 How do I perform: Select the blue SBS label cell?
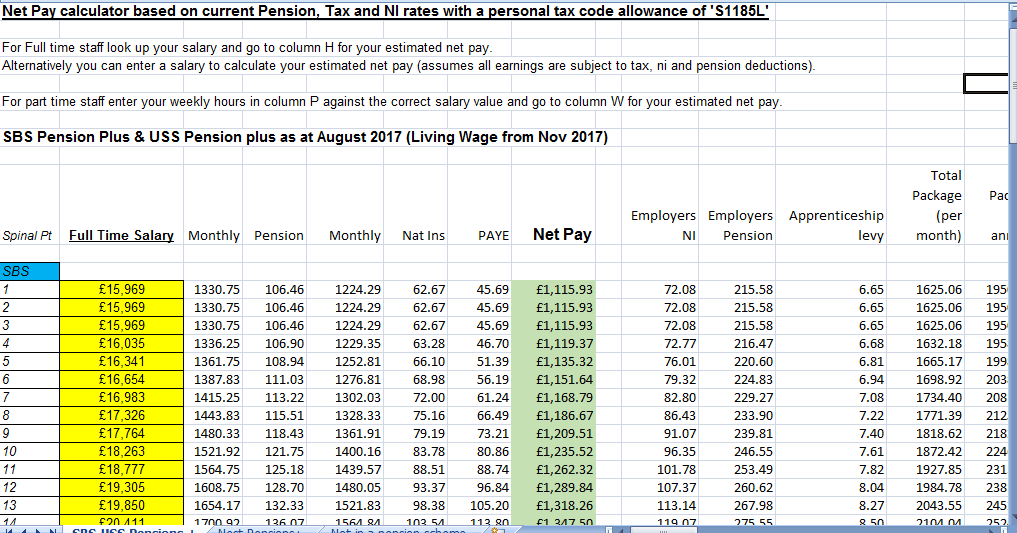(x=30, y=270)
